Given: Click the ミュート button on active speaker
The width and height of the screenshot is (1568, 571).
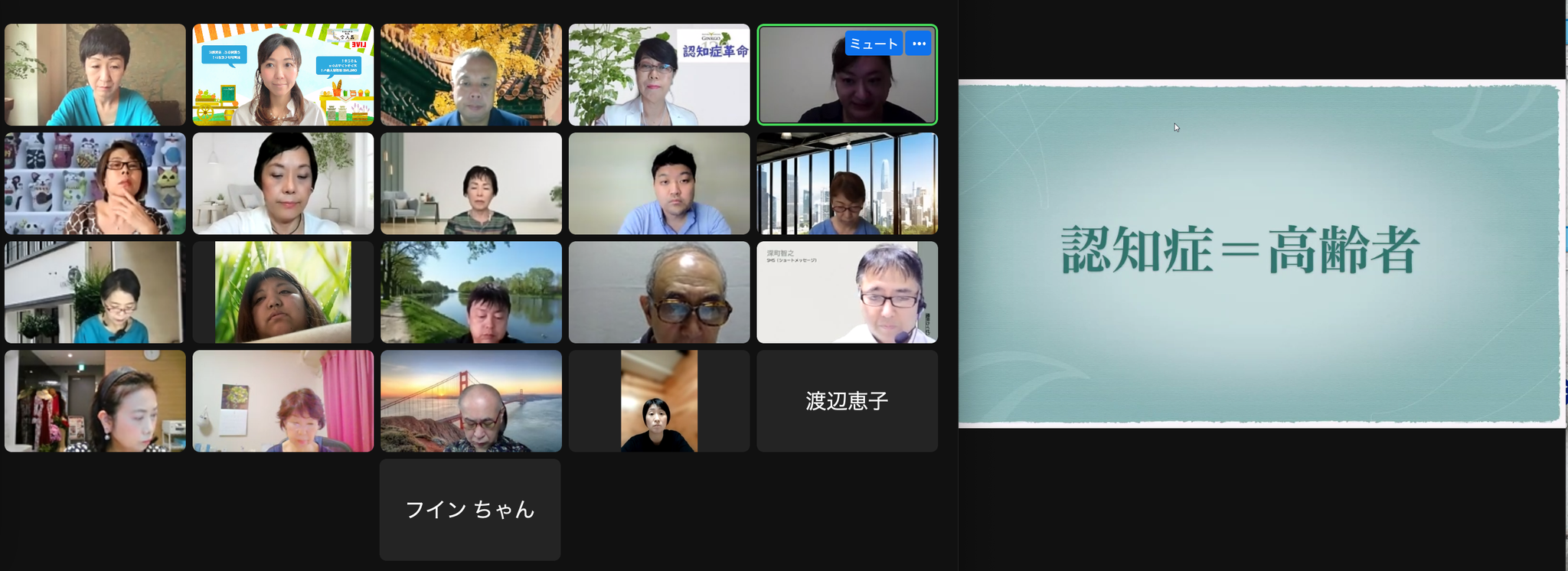Looking at the screenshot, I should tap(874, 44).
